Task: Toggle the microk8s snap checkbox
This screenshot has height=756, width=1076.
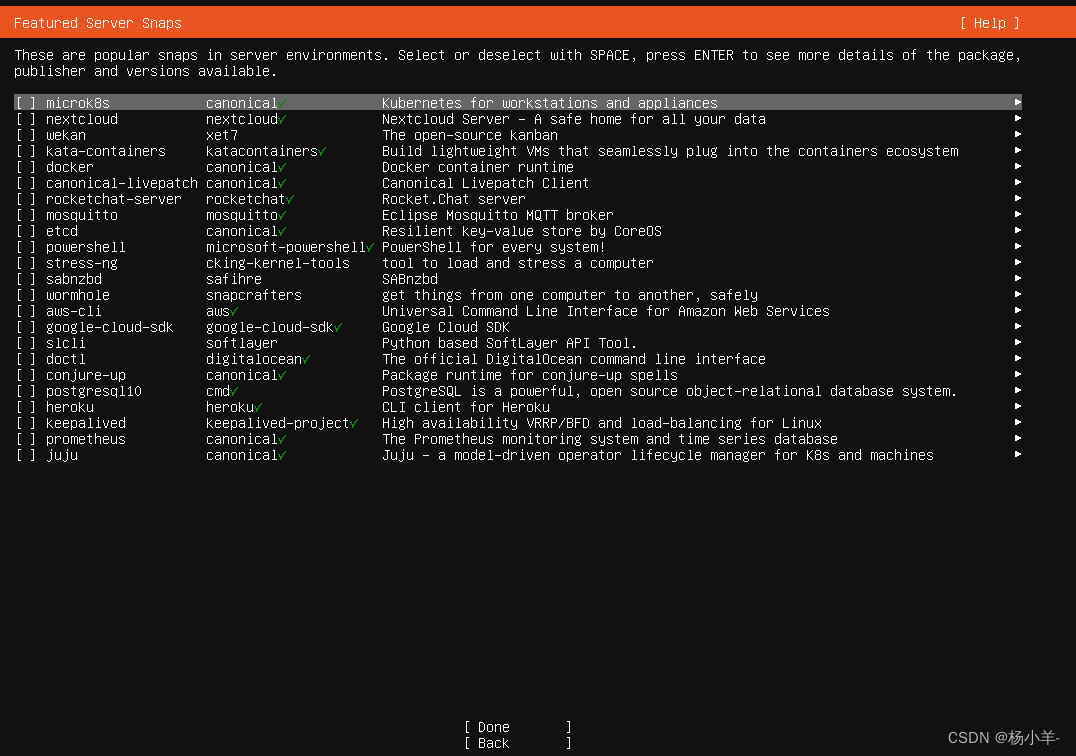Action: point(26,103)
